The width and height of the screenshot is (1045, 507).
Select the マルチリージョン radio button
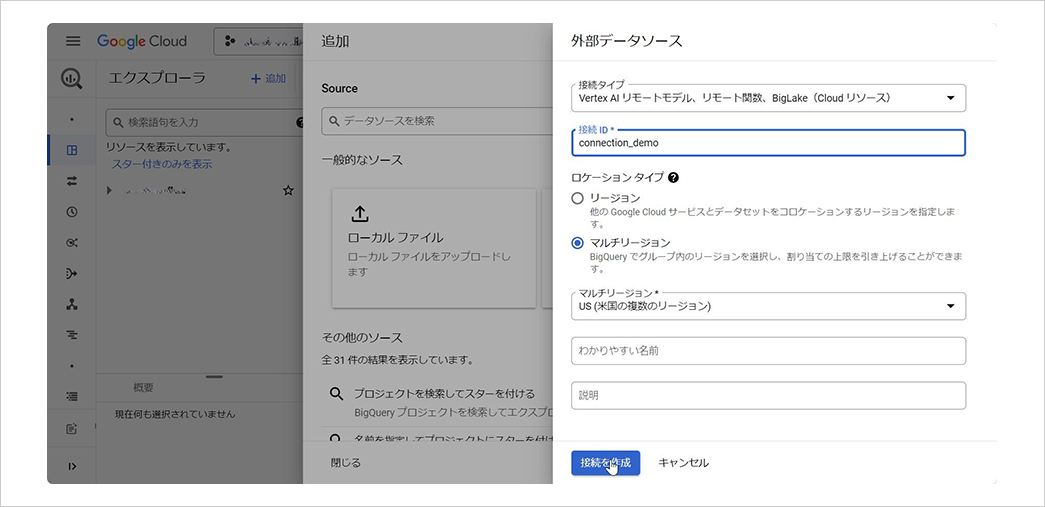coord(578,243)
